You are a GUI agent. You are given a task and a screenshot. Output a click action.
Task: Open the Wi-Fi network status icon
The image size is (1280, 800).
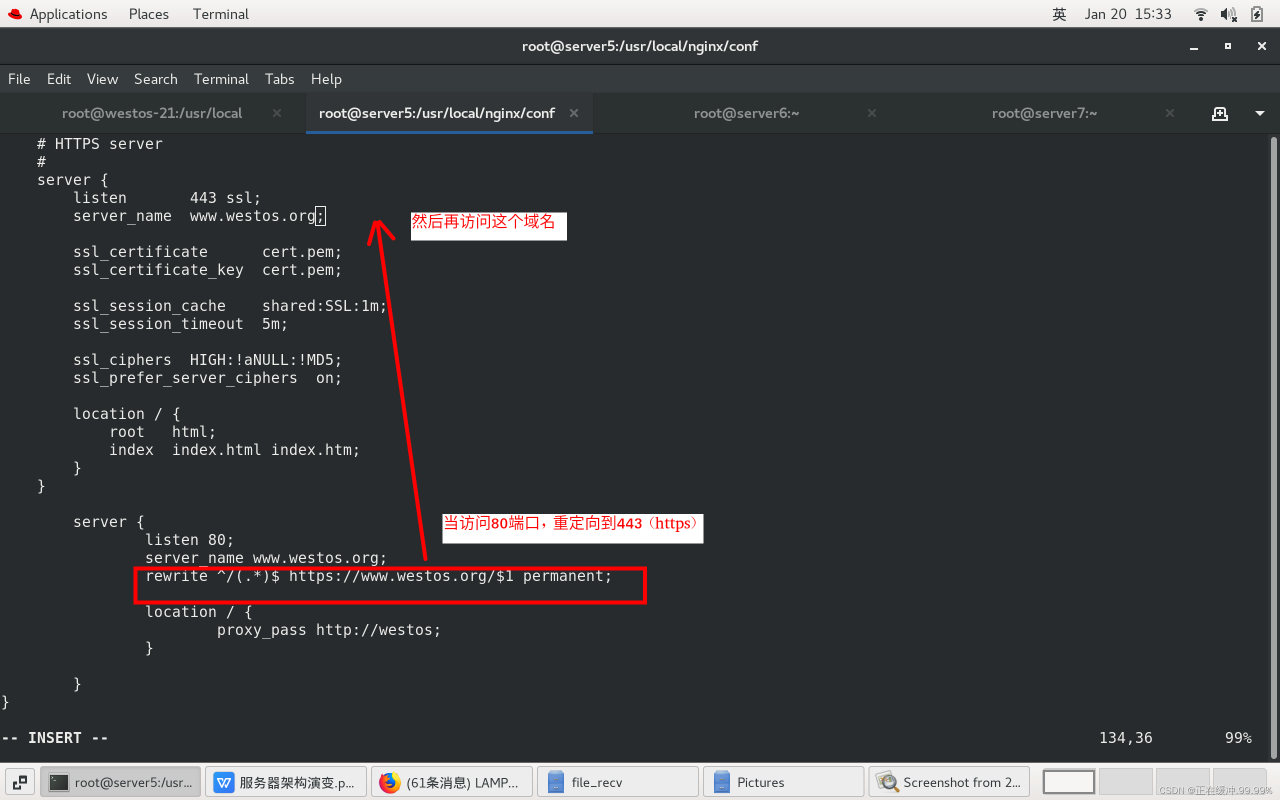pos(1201,14)
